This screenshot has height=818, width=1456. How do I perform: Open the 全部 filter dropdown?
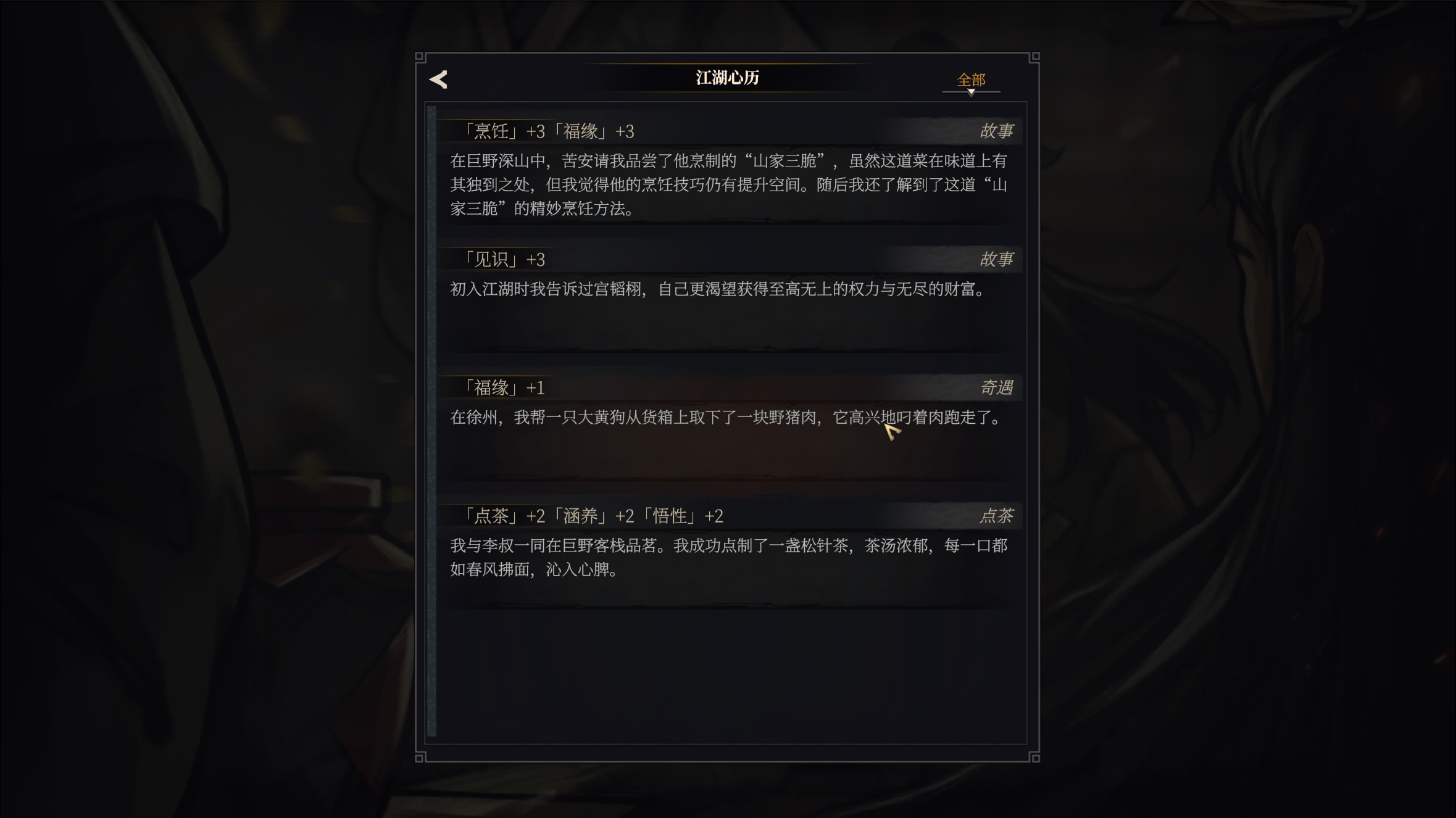point(971,80)
